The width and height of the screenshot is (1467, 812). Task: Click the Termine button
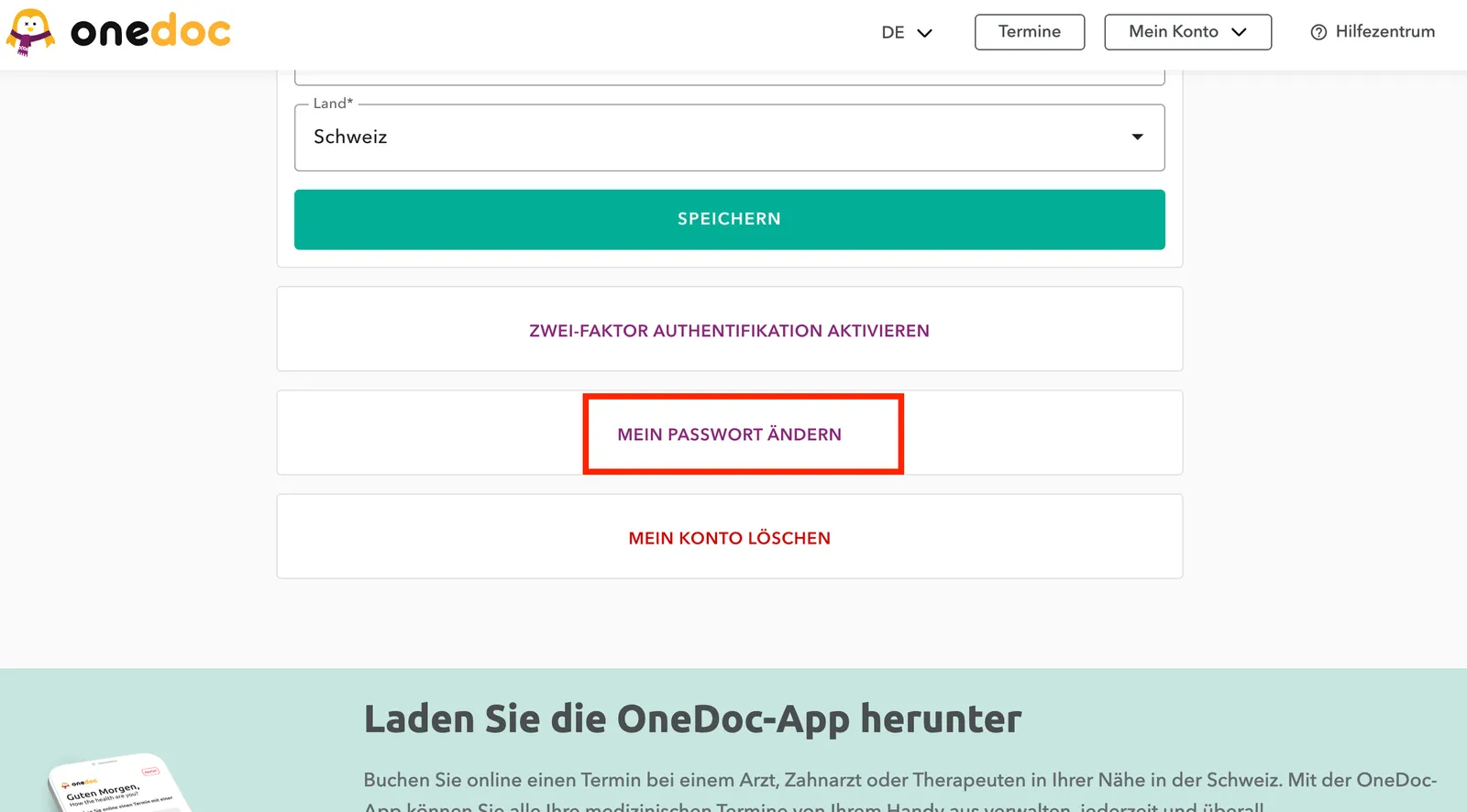point(1030,32)
